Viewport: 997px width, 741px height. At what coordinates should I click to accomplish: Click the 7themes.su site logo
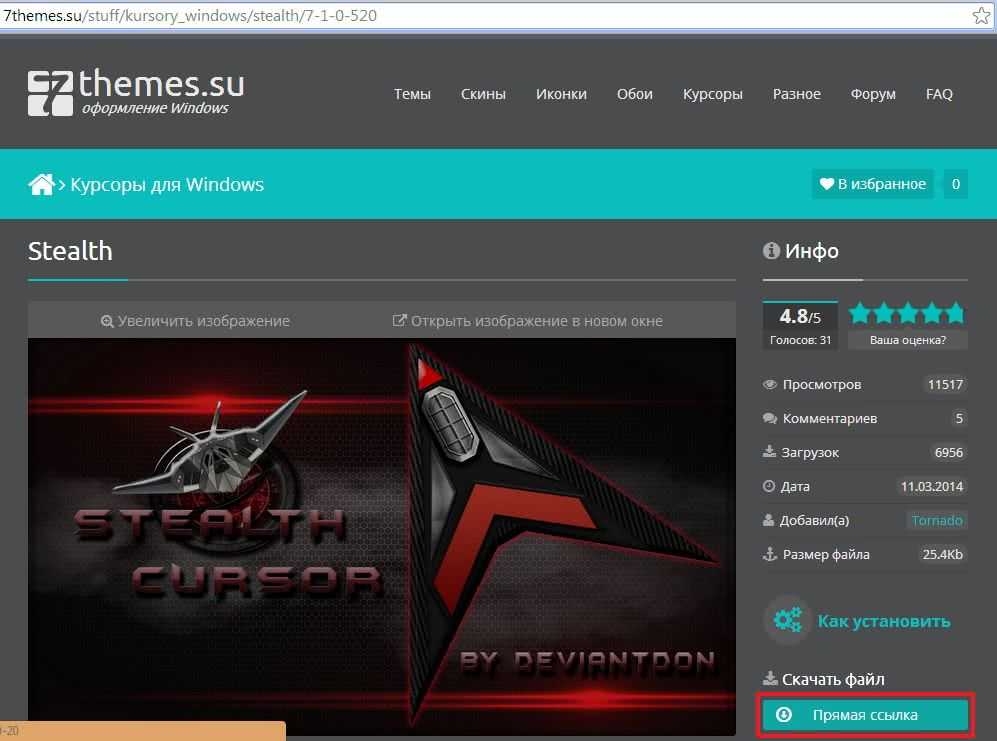coord(135,92)
